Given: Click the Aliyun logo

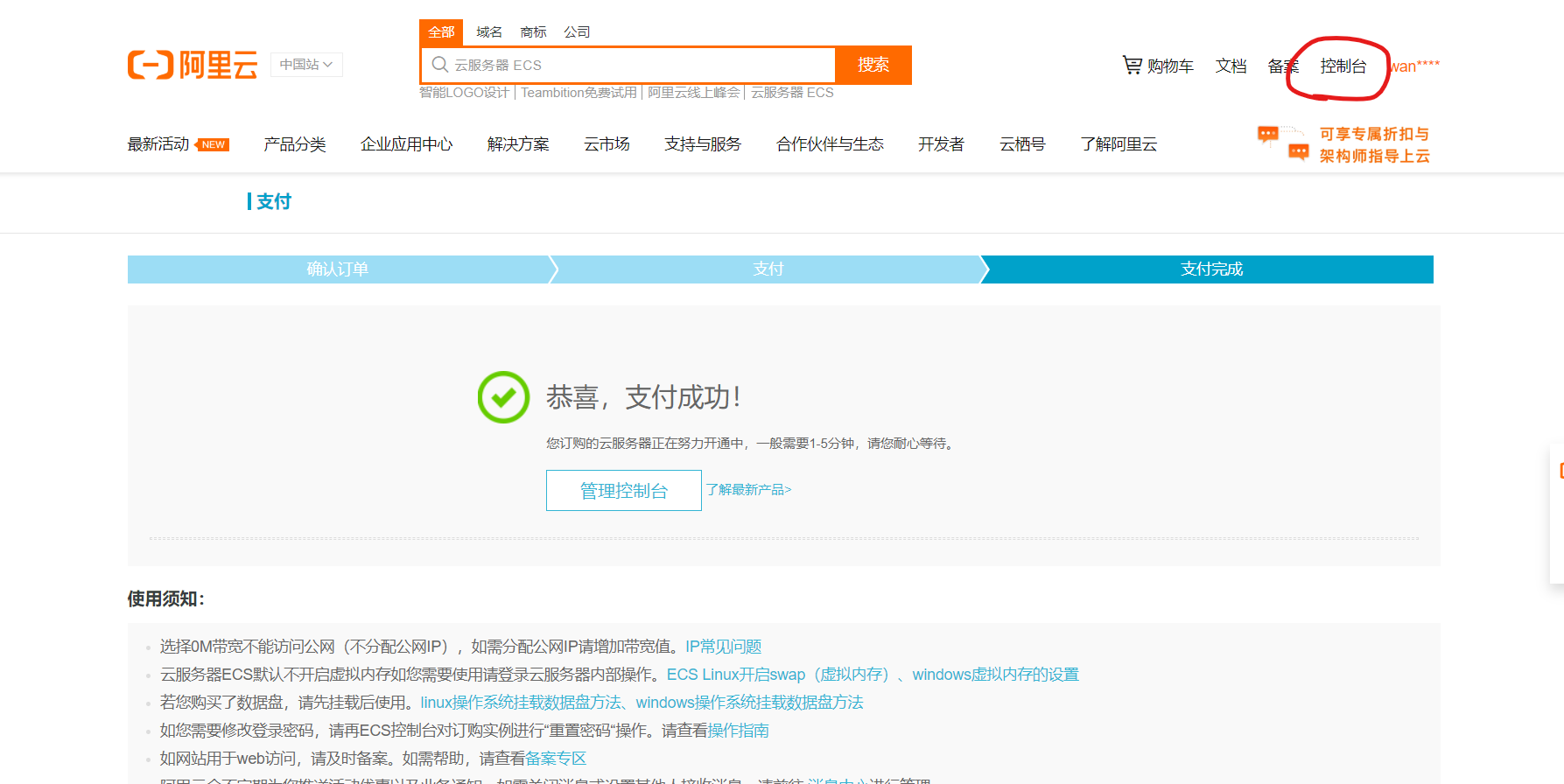Looking at the screenshot, I should click(x=193, y=65).
